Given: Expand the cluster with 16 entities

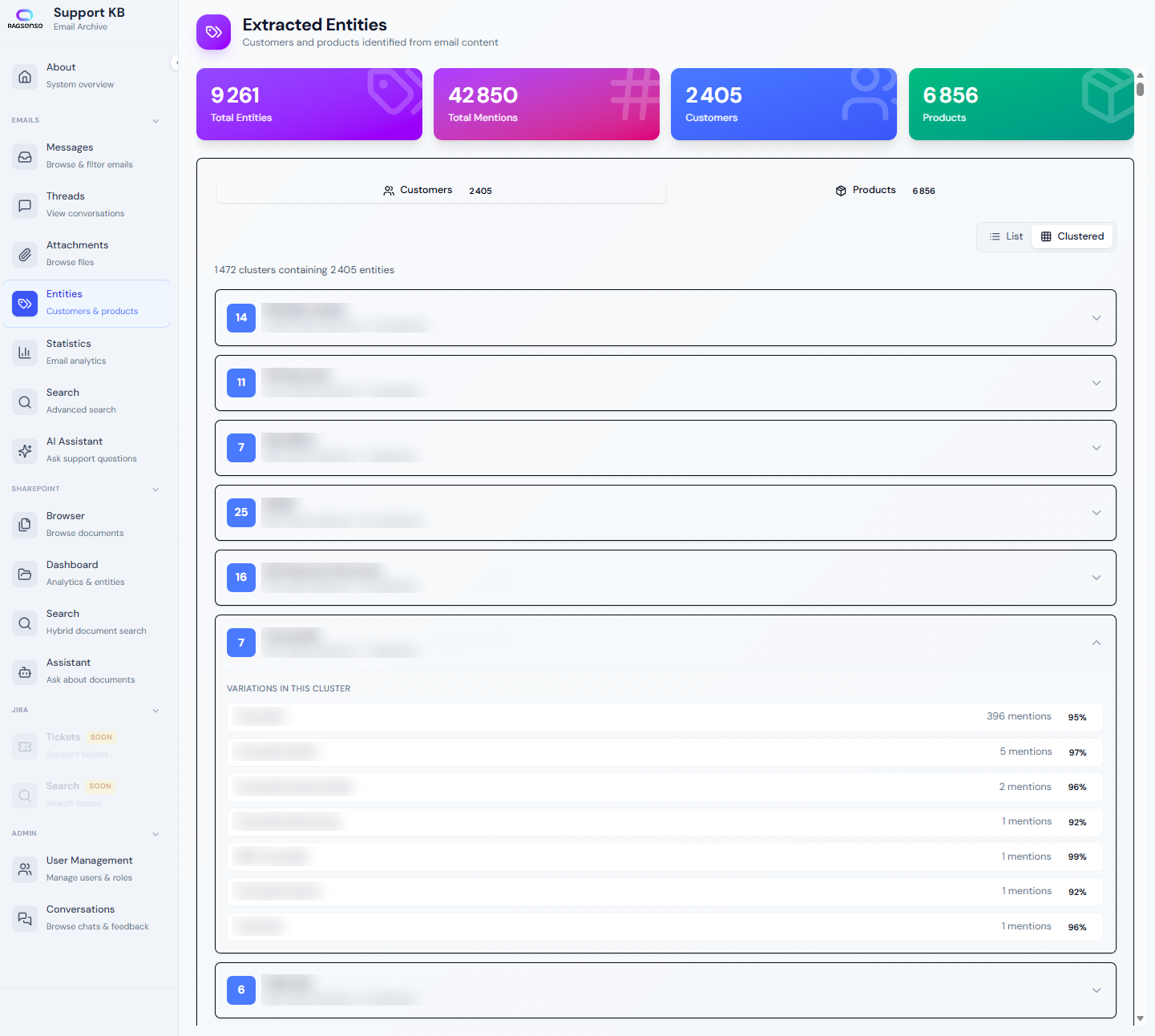Looking at the screenshot, I should click(665, 578).
